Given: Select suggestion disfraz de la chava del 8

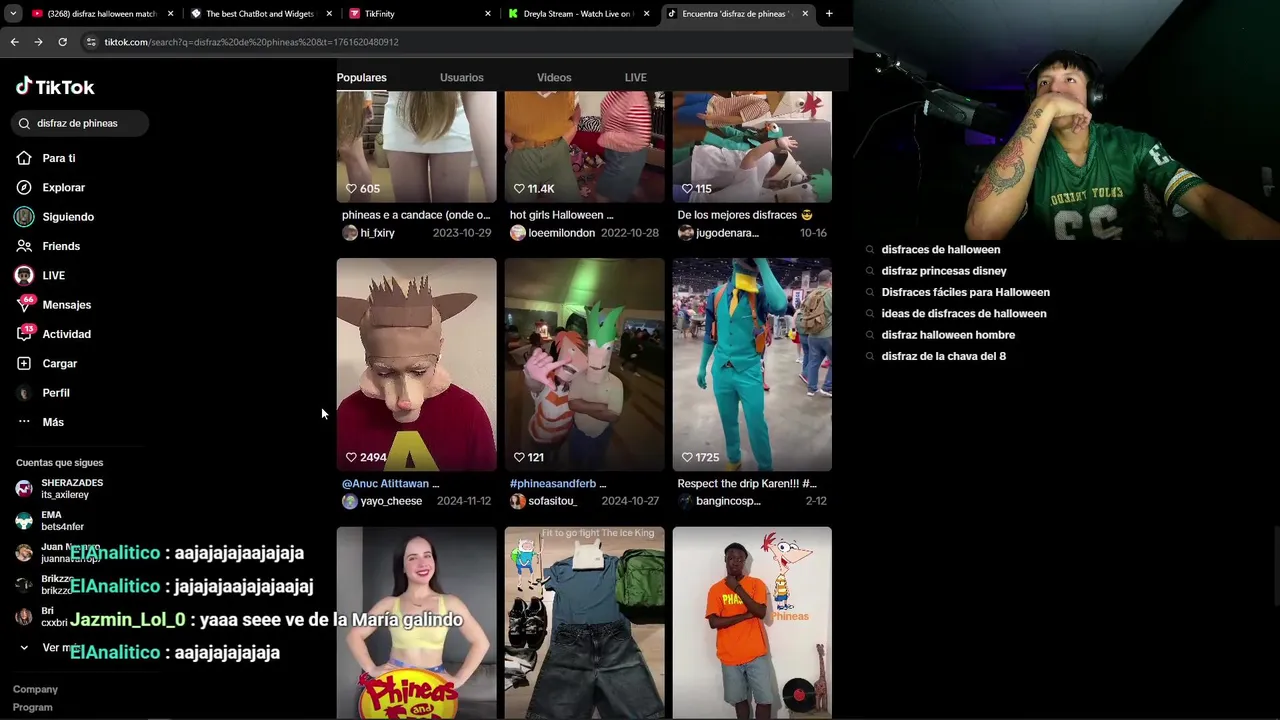Looking at the screenshot, I should (943, 356).
